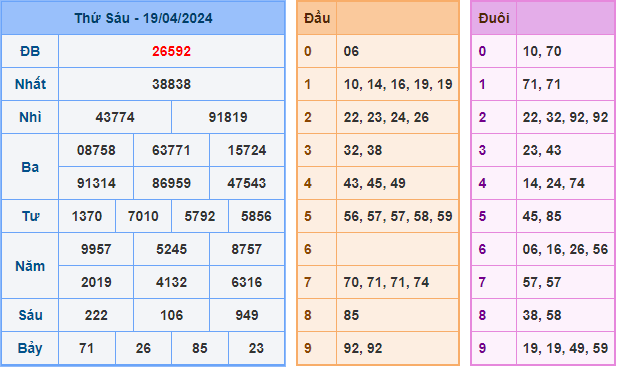The image size is (617, 367).
Task: Click the Ba row label
Action: click(x=30, y=167)
